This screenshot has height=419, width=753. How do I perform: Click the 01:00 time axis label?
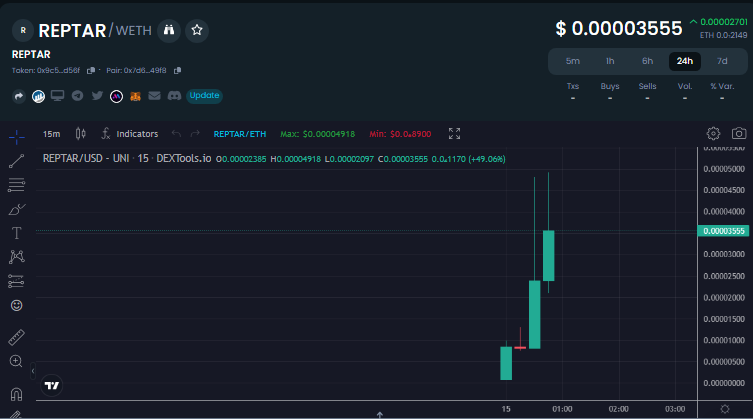[562, 409]
